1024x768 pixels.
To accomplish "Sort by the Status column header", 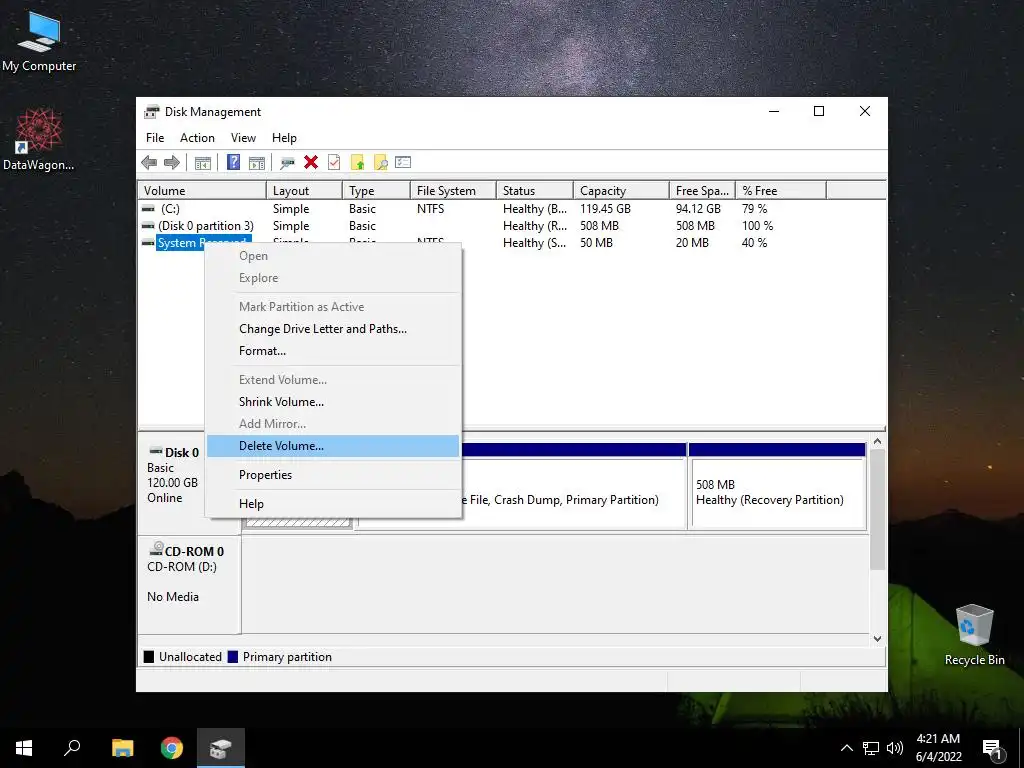I will click(535, 191).
